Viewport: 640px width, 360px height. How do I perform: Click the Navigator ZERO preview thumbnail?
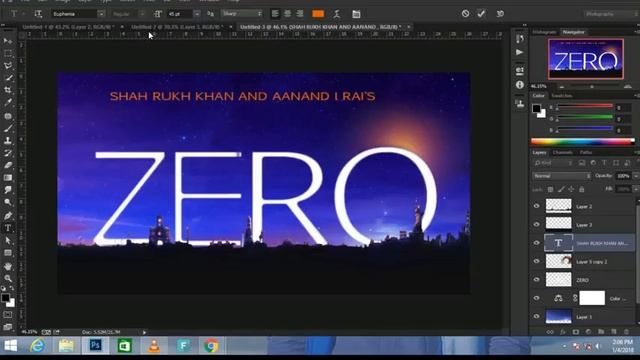(586, 59)
